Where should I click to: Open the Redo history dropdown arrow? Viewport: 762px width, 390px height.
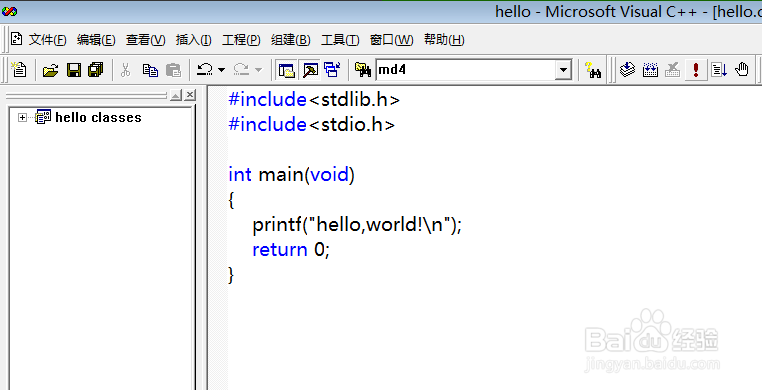tap(259, 70)
